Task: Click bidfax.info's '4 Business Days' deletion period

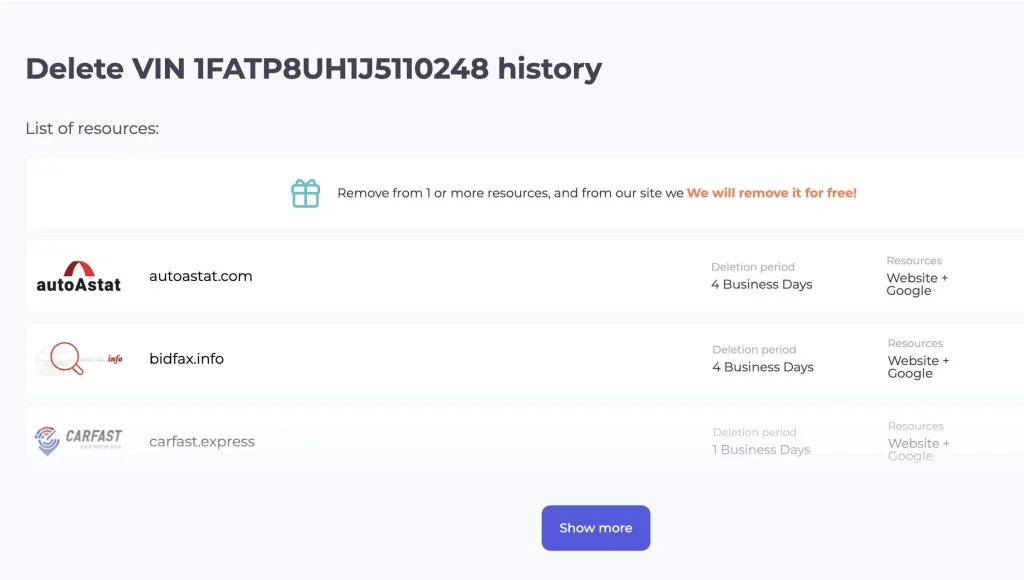Action: [x=762, y=367]
